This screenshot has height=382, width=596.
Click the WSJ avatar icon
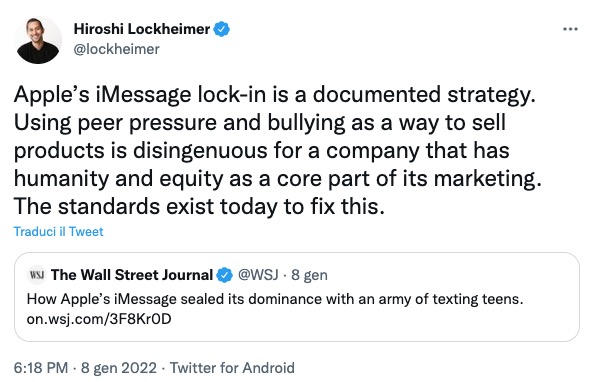(x=36, y=274)
